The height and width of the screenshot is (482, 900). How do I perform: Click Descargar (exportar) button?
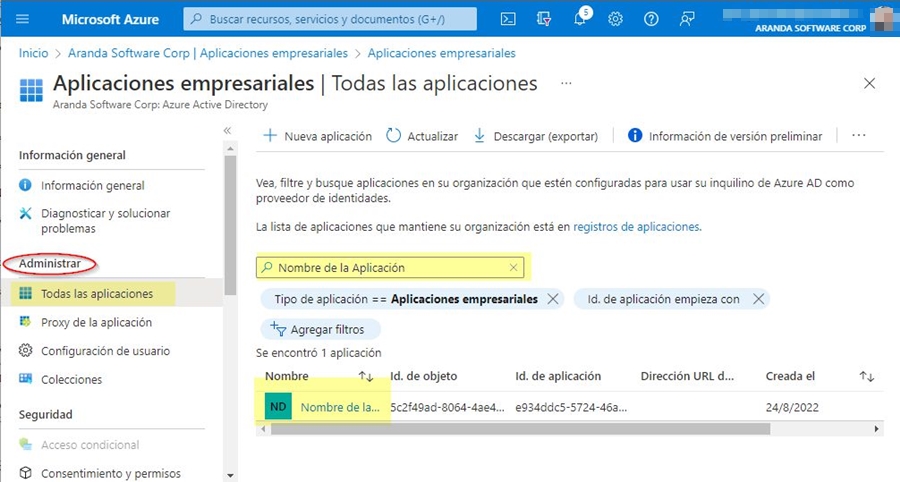pos(535,136)
